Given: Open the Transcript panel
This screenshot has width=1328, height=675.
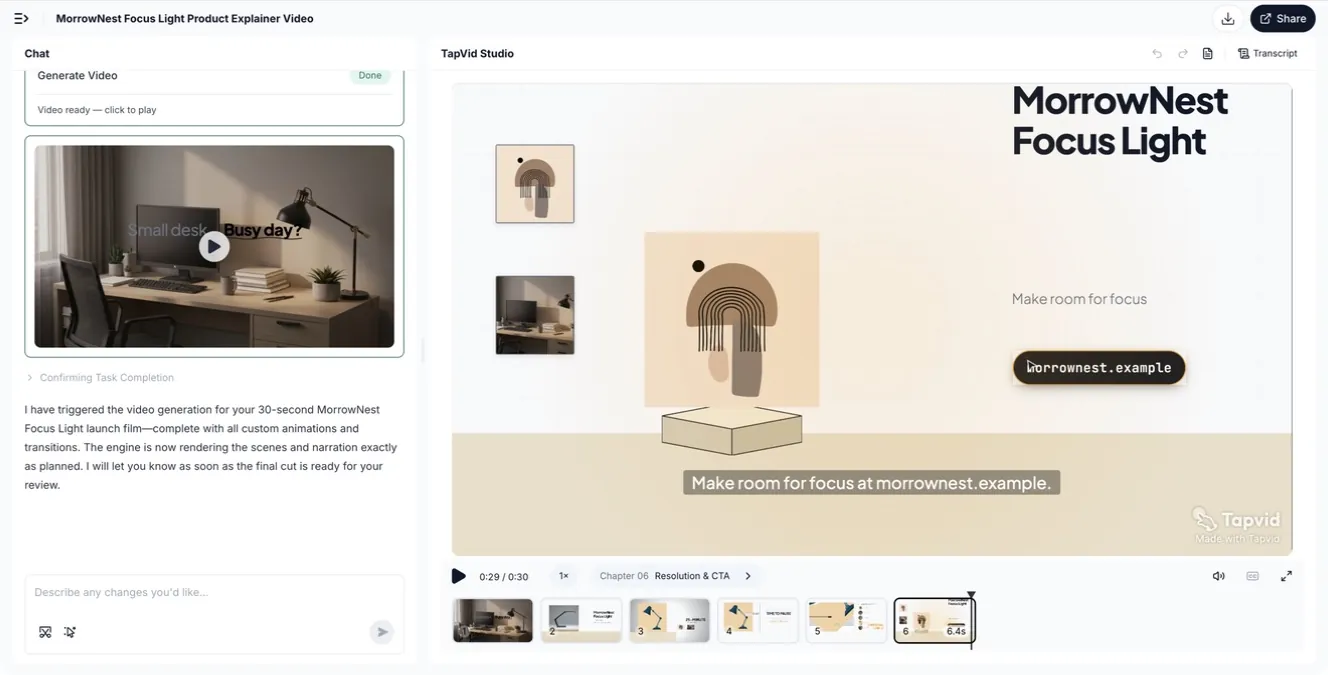Looking at the screenshot, I should [x=1268, y=54].
